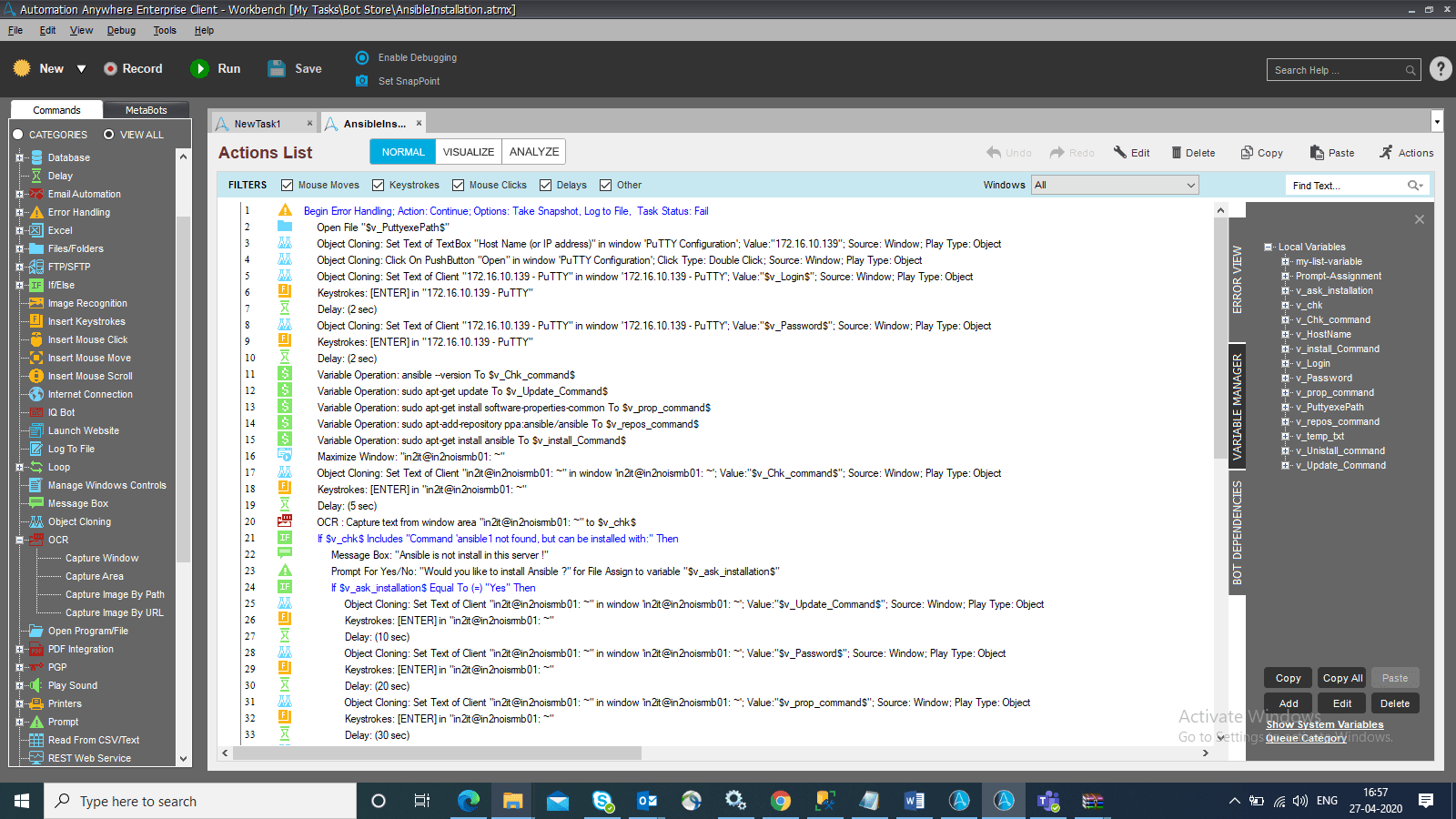Open Skype from the taskbar
Image resolution: width=1456 pixels, height=819 pixels.
coord(602,801)
